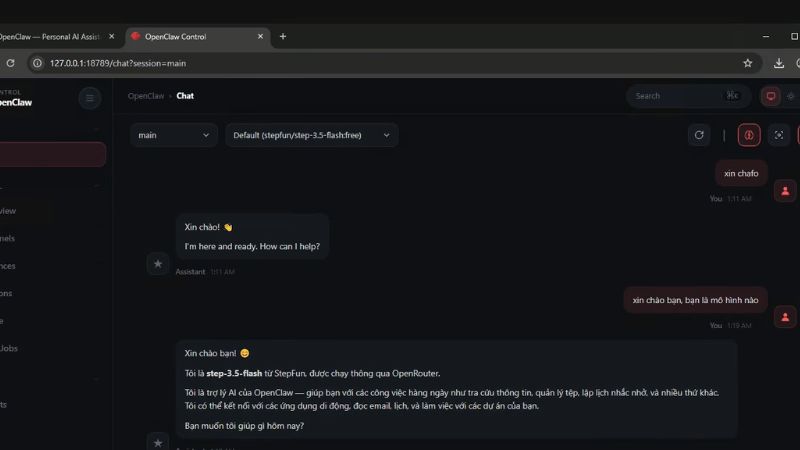Click message xin chào bạn, bạn là mô hình nào
This screenshot has height=450, width=800.
pyautogui.click(x=695, y=300)
